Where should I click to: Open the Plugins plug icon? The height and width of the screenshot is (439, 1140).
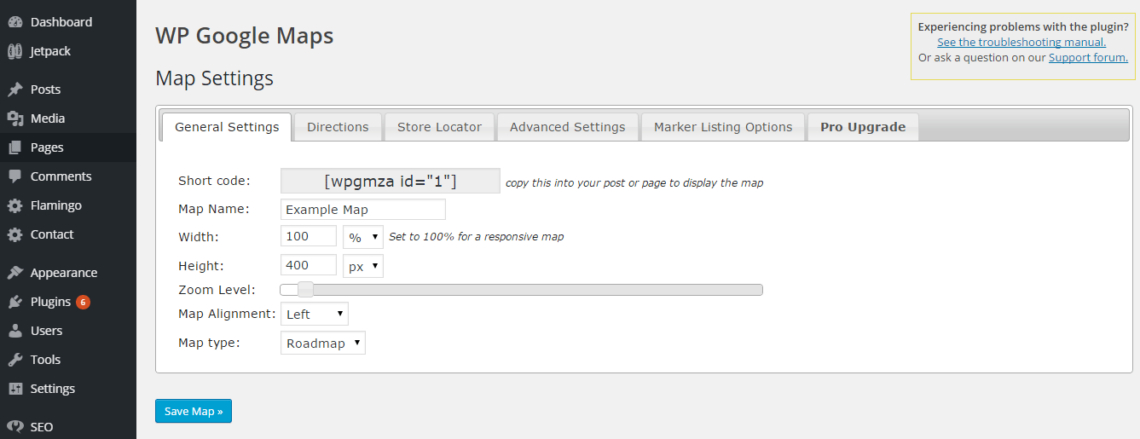pos(15,301)
